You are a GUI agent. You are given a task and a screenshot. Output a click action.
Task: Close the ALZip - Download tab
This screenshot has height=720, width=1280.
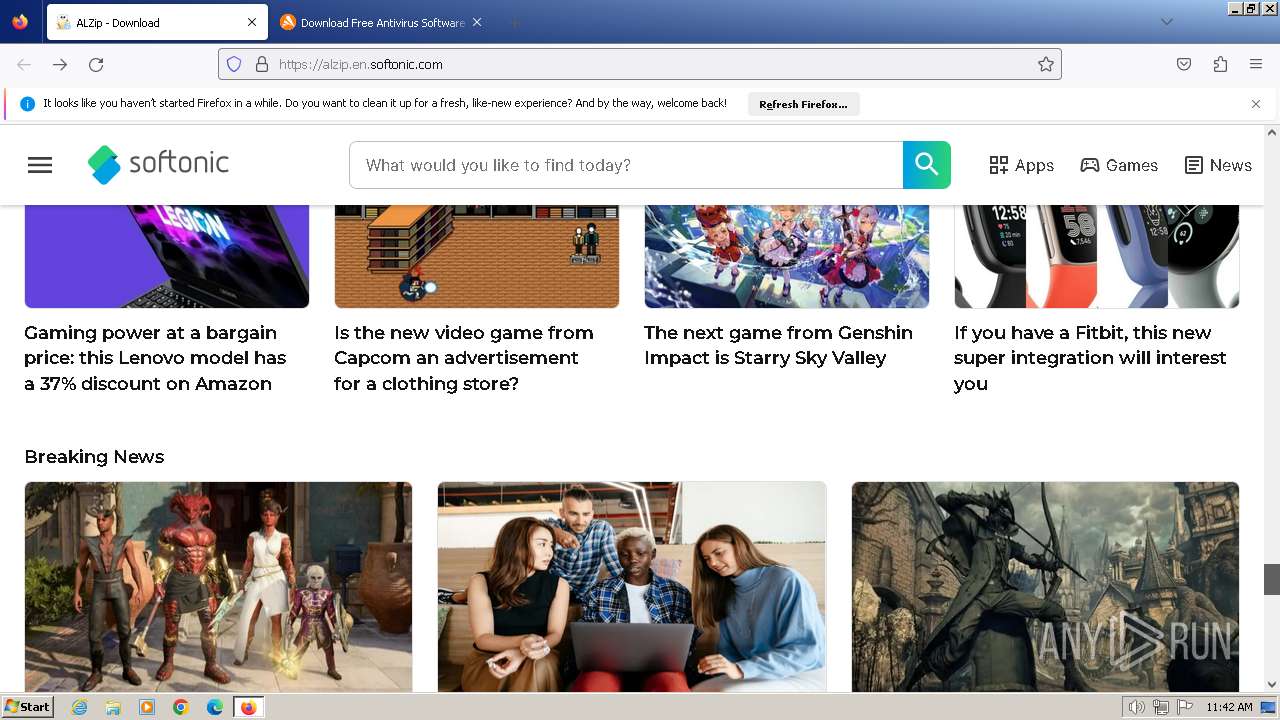252,22
